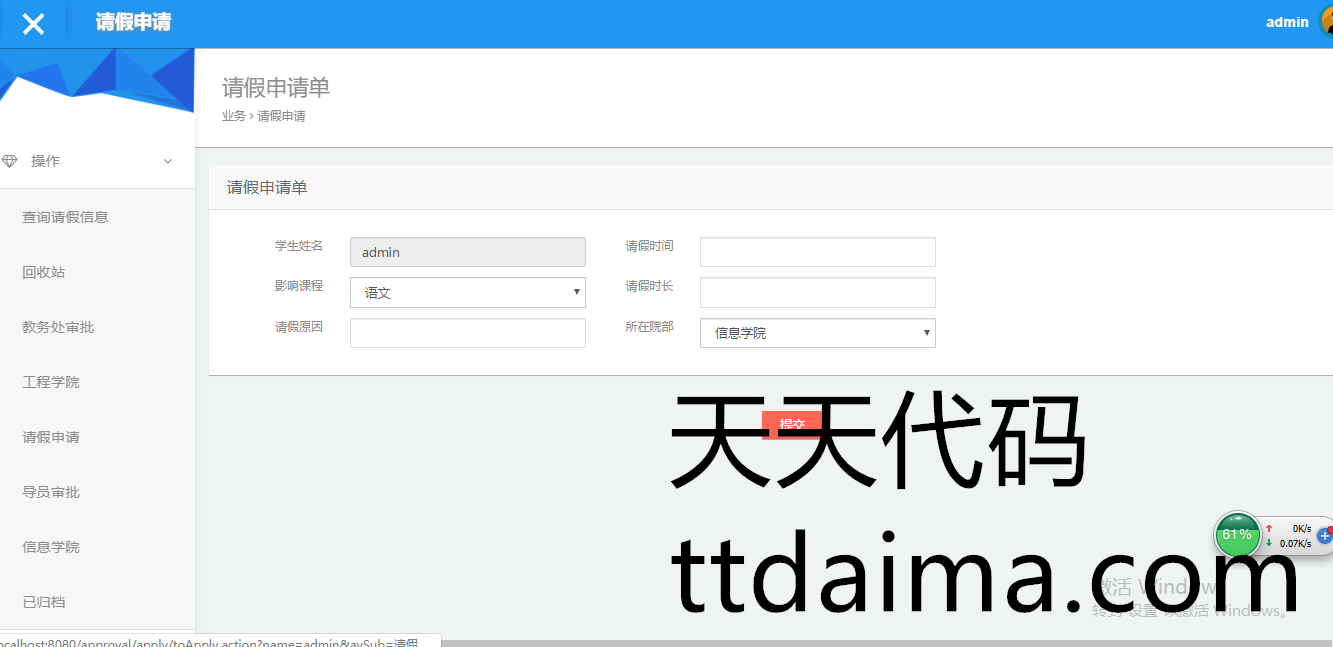The image size is (1333, 647).
Task: Open 查询请假信息 in sidebar
Action: click(x=65, y=217)
